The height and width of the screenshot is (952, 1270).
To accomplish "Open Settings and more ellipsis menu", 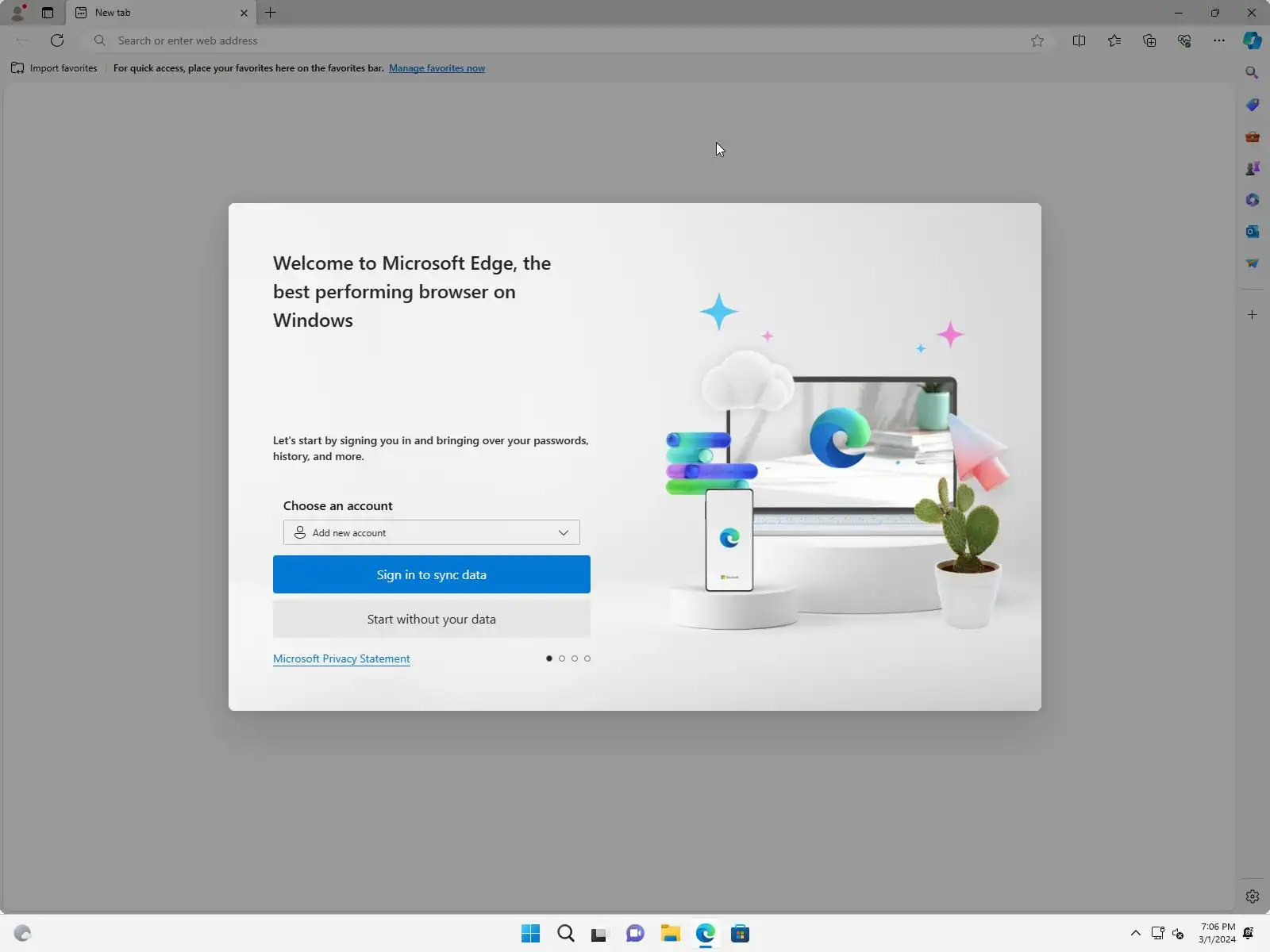I will click(1219, 40).
